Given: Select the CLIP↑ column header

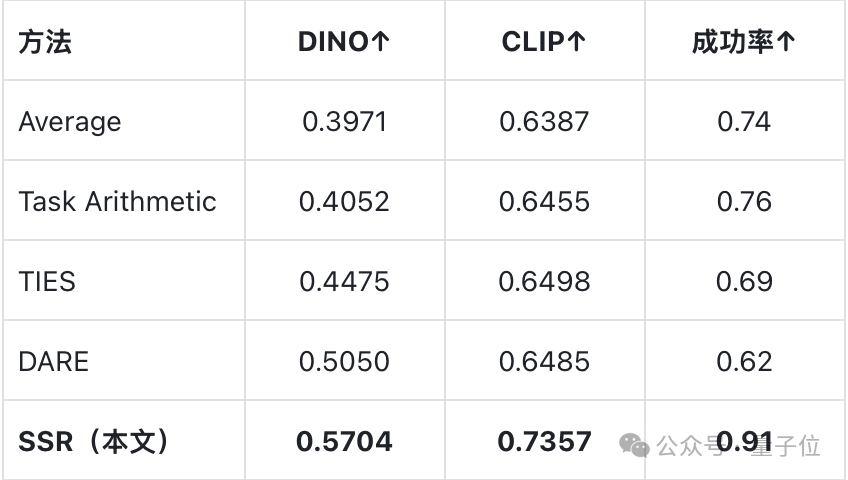Looking at the screenshot, I should tap(544, 42).
